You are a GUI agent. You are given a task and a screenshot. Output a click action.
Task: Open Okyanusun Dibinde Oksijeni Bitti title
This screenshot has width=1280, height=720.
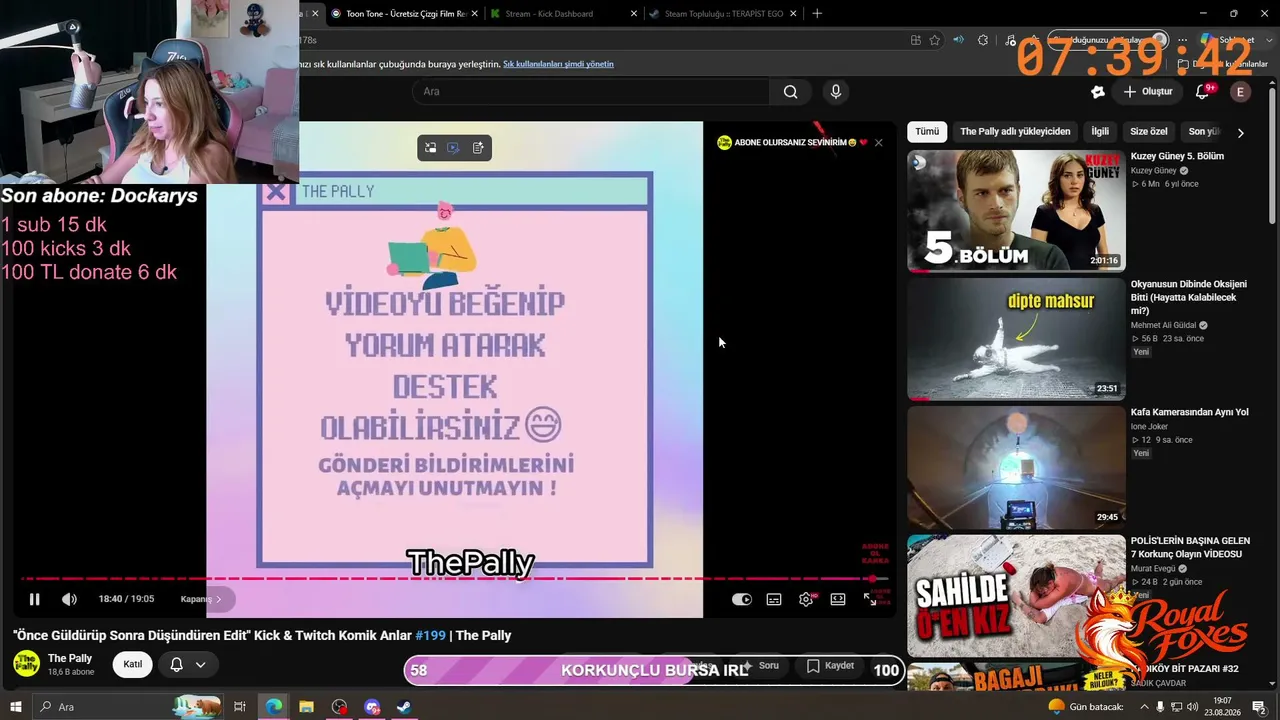tap(1189, 297)
